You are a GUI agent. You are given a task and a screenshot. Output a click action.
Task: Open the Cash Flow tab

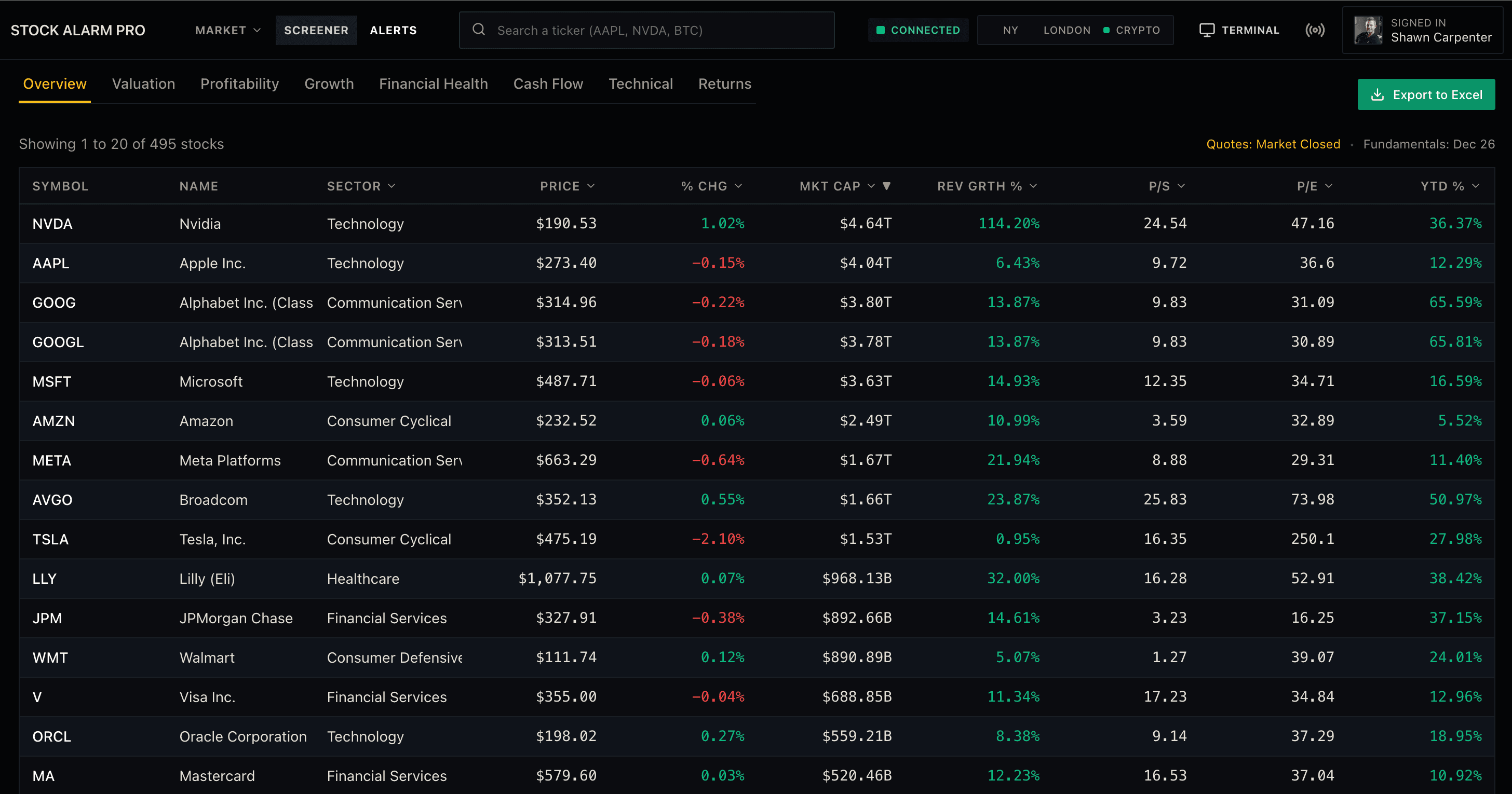click(548, 84)
